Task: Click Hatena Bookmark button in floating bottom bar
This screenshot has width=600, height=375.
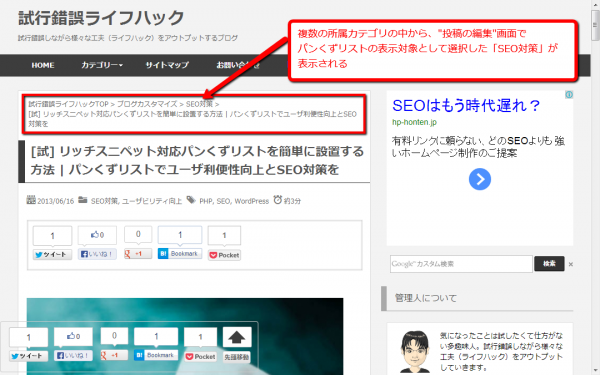Action: pyautogui.click(x=156, y=355)
